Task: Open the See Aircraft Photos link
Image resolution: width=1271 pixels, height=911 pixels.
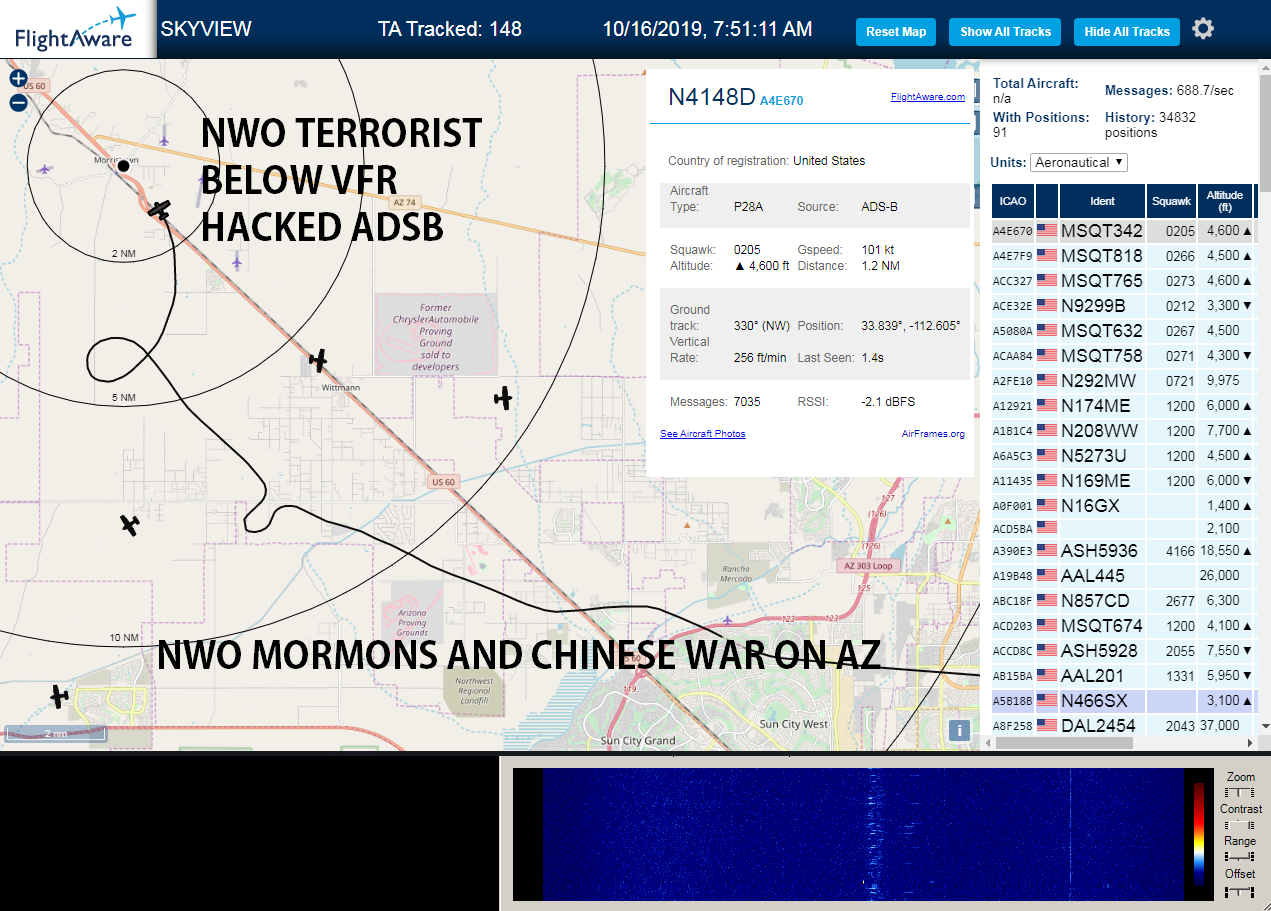Action: coord(702,434)
